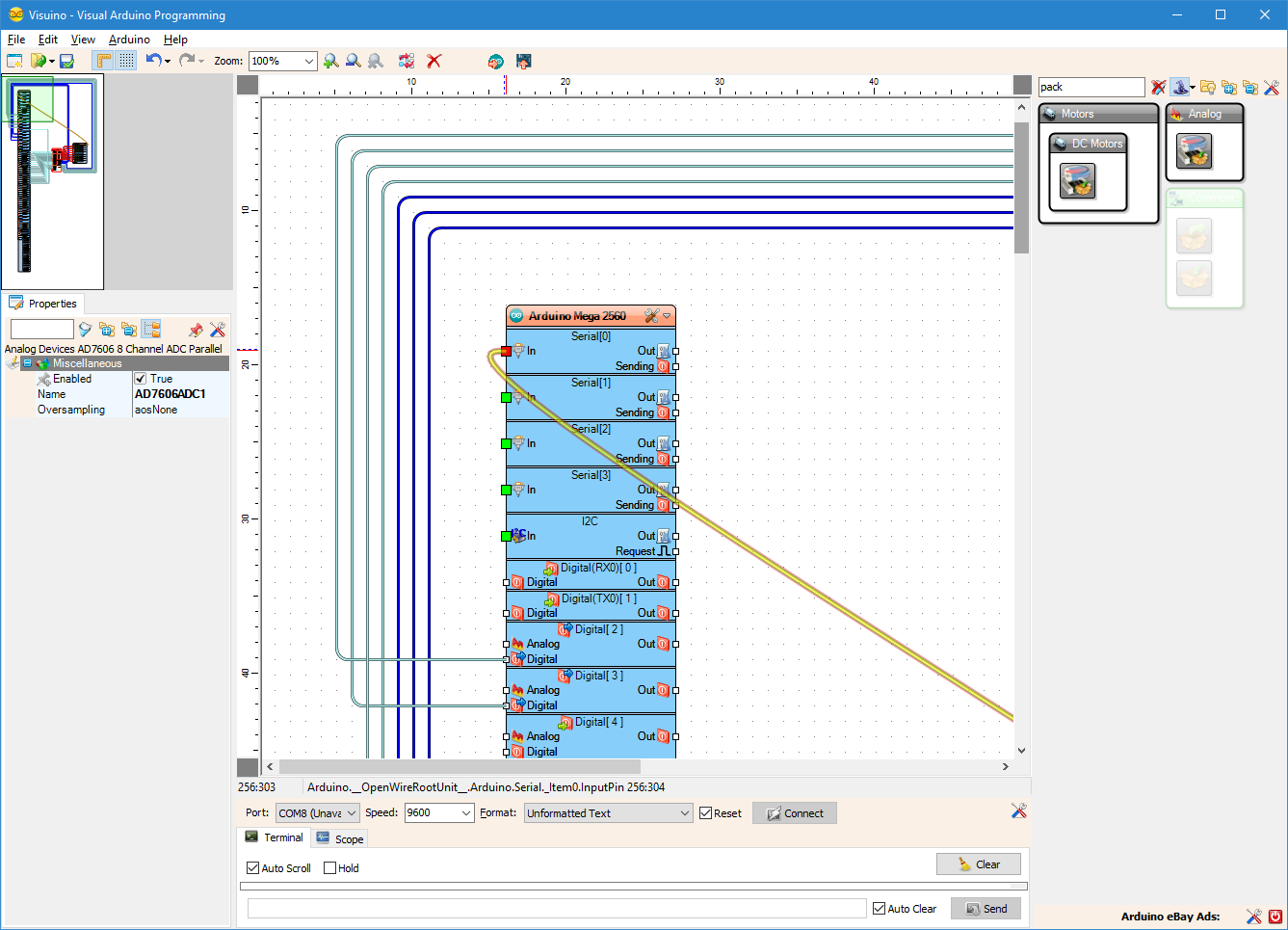Open the component wizard hat icon
This screenshot has width=1288, height=930.
1182,87
